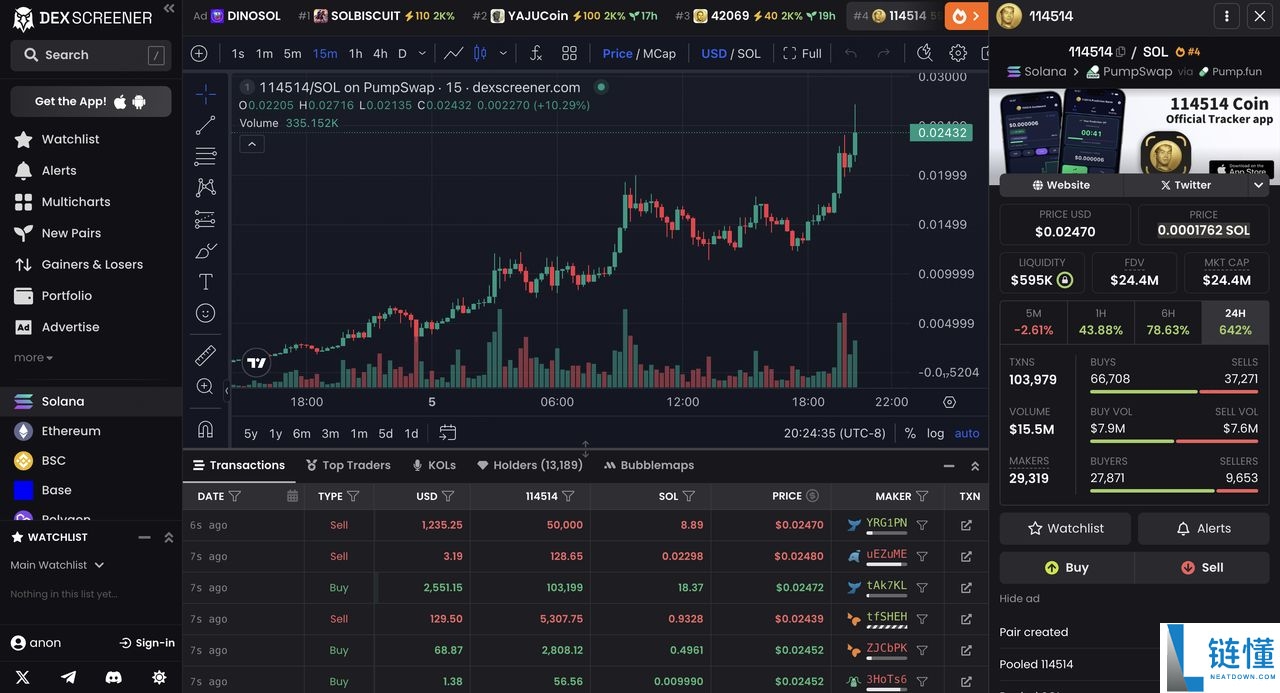Collapse the chart legend arrow
The image size is (1280, 693).
point(252,144)
